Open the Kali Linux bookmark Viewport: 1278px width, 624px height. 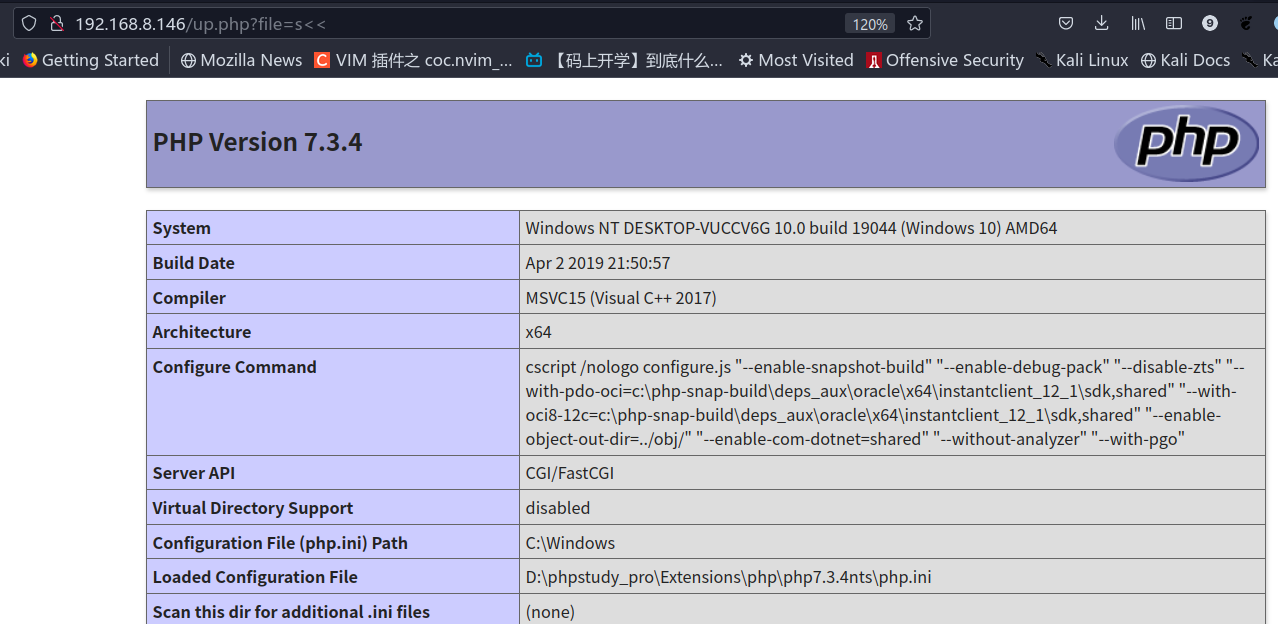coord(1082,60)
